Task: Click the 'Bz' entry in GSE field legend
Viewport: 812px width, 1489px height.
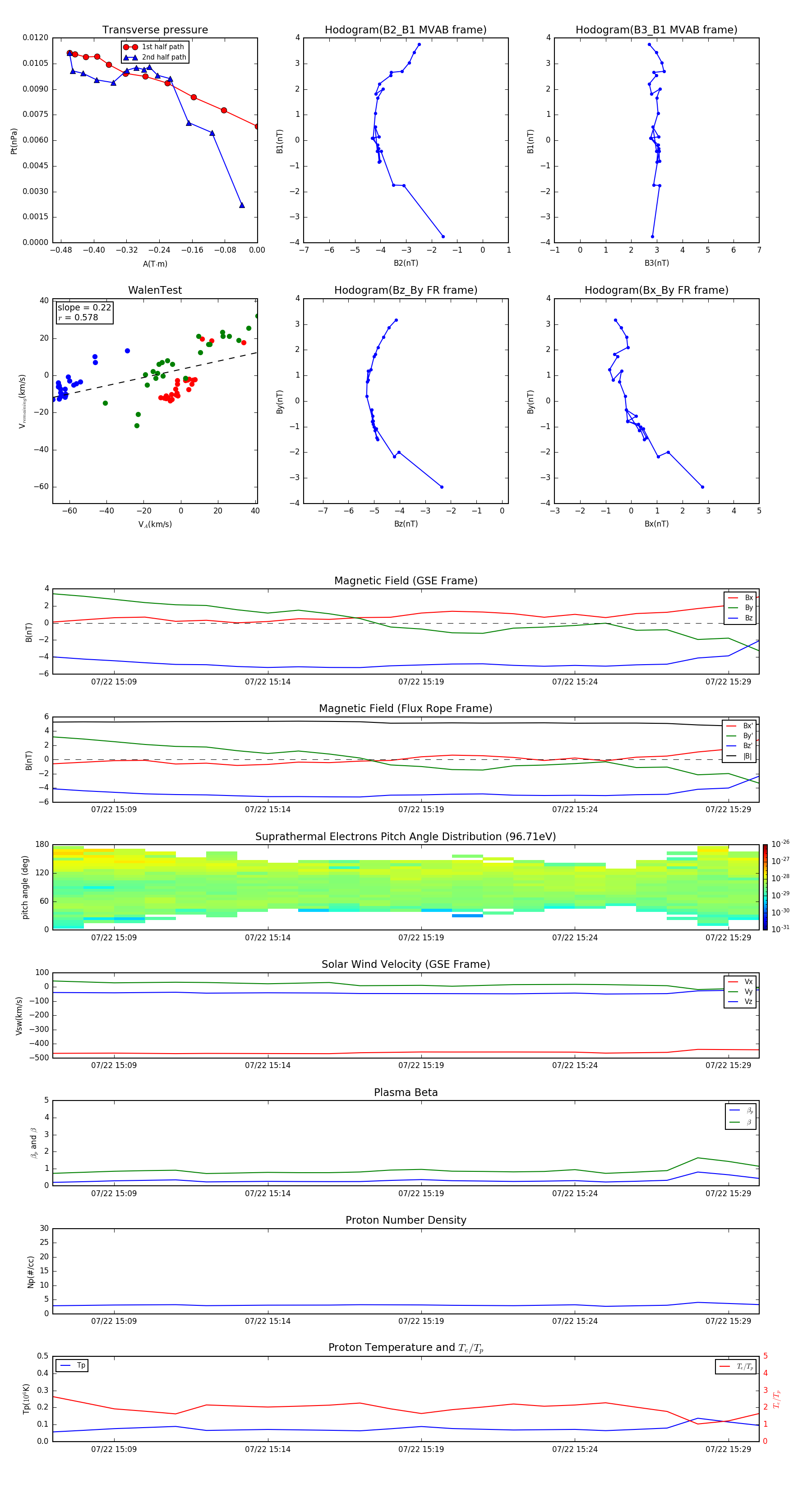Action: pyautogui.click(x=740, y=618)
